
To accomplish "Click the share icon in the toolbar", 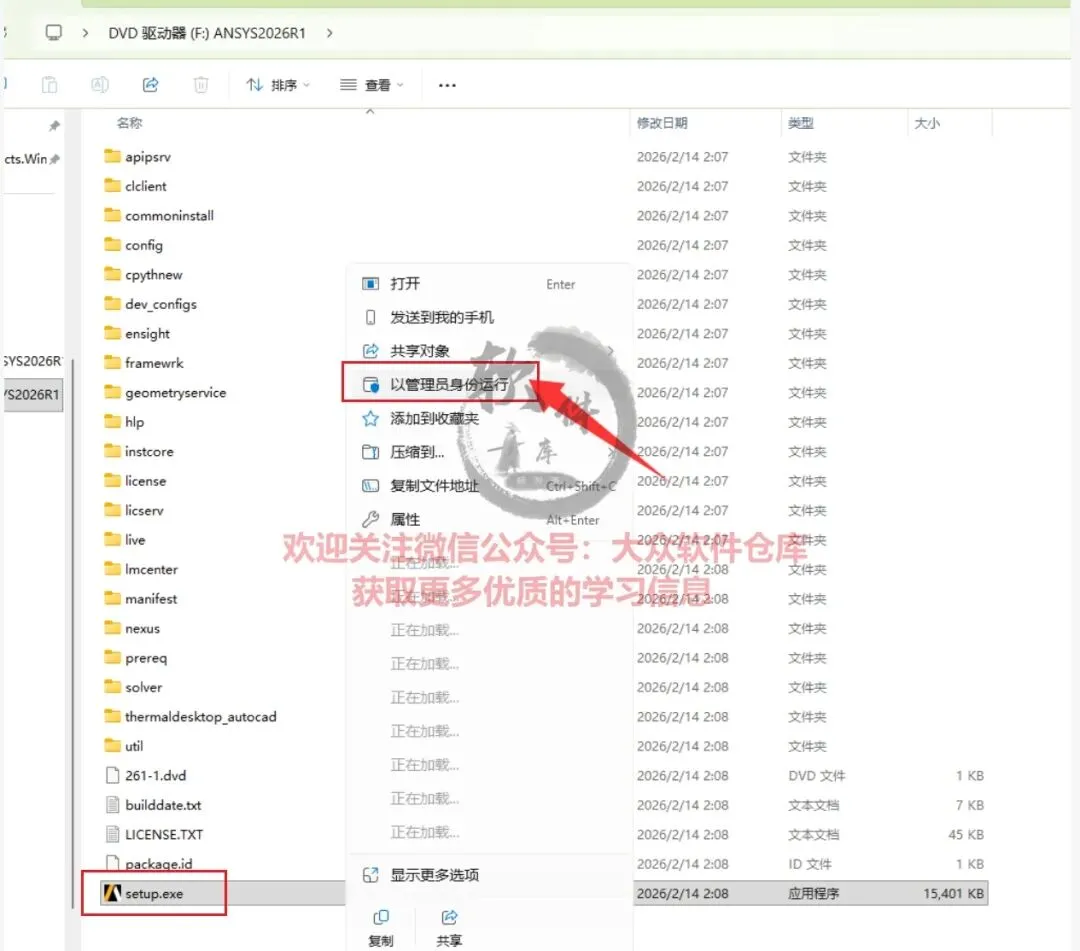I will 150,85.
